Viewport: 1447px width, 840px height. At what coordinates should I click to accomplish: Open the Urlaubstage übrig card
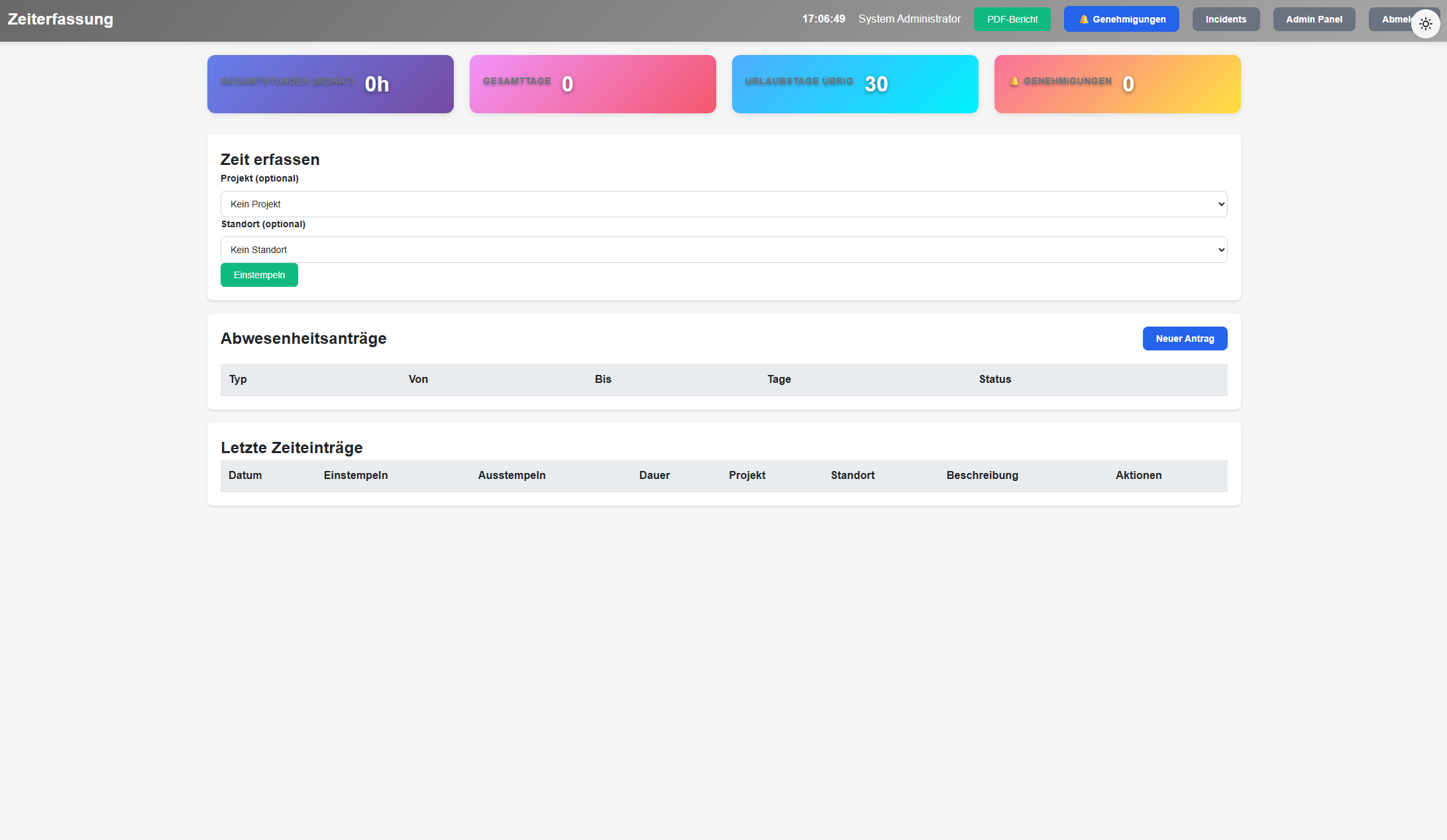pos(855,84)
